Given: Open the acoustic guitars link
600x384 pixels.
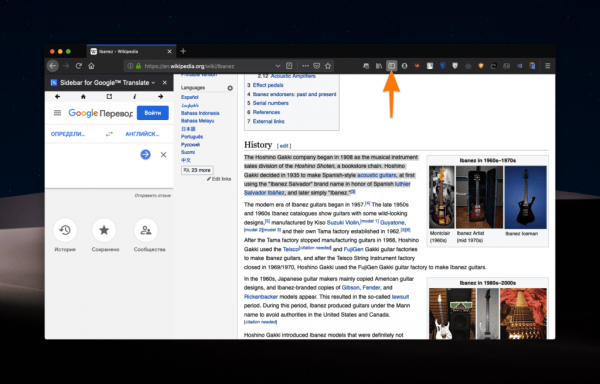Looking at the screenshot, I should coord(377,175).
